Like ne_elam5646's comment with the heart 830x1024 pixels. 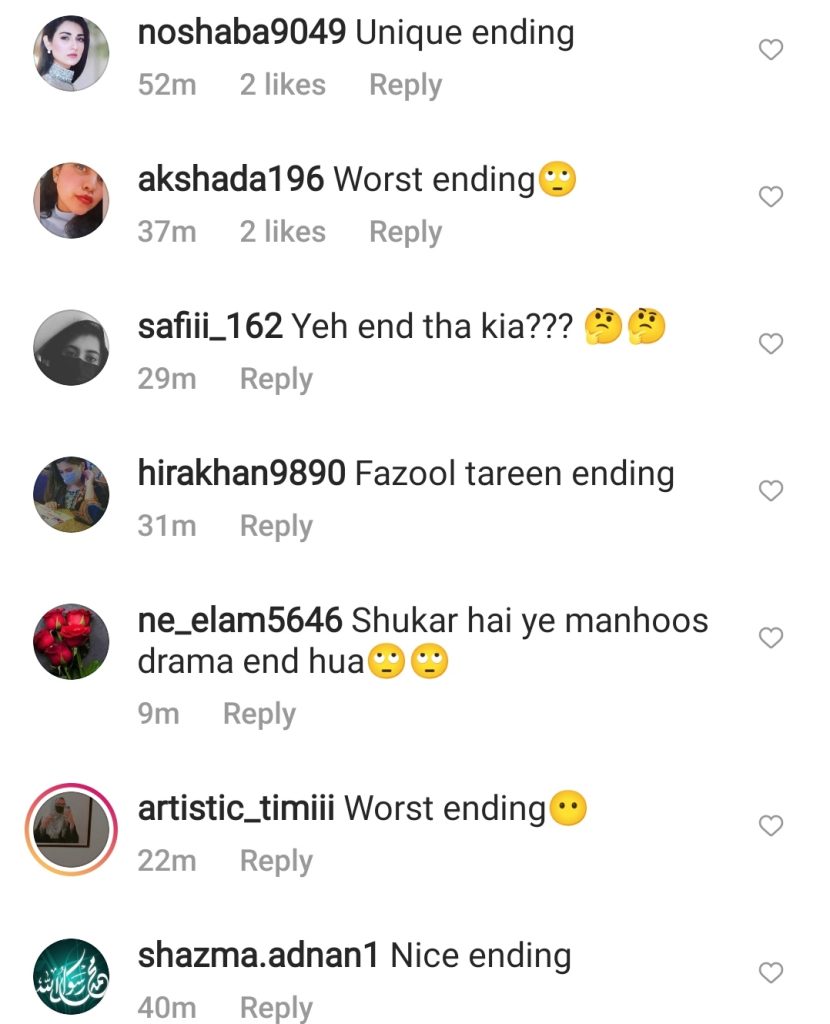(x=771, y=637)
